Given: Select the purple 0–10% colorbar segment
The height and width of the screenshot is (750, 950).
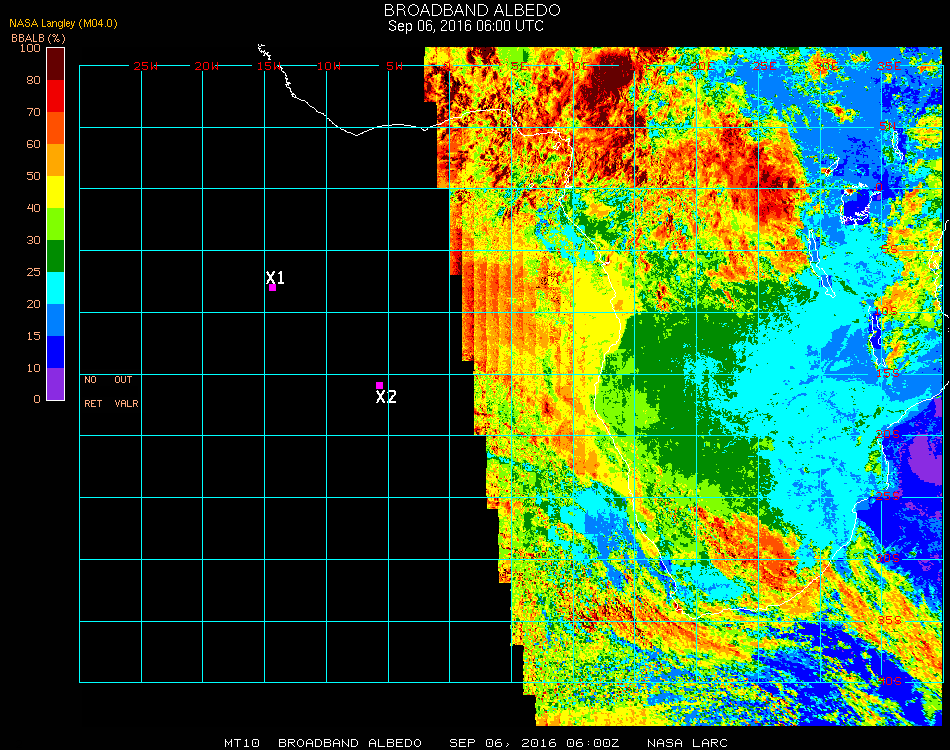Looking at the screenshot, I should pos(56,383).
